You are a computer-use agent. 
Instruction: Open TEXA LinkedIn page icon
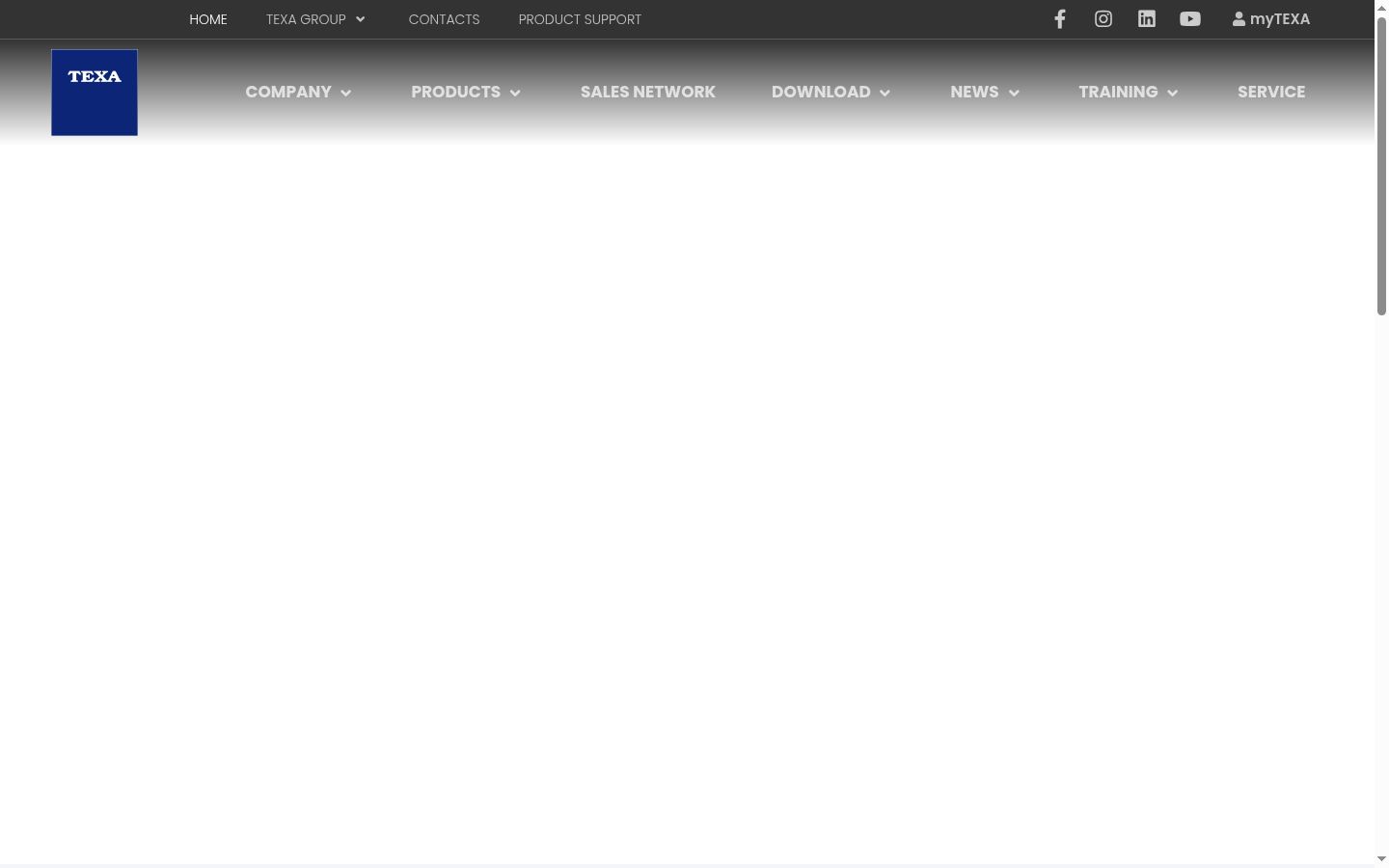pyautogui.click(x=1147, y=19)
